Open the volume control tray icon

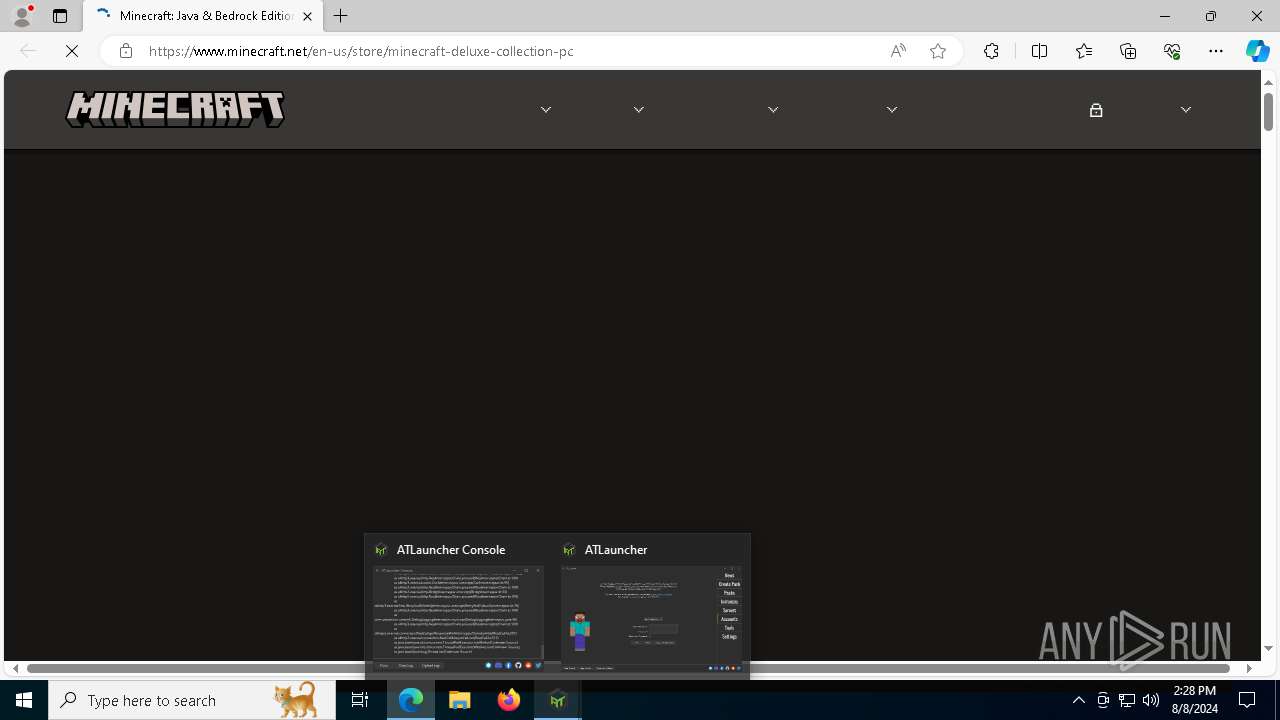(x=1151, y=700)
